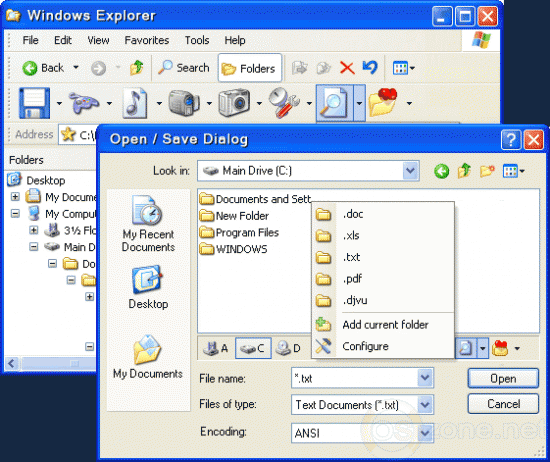Click the floppy disk drives icon in Explorer toolbar
The height and width of the screenshot is (462, 550).
(x=34, y=103)
